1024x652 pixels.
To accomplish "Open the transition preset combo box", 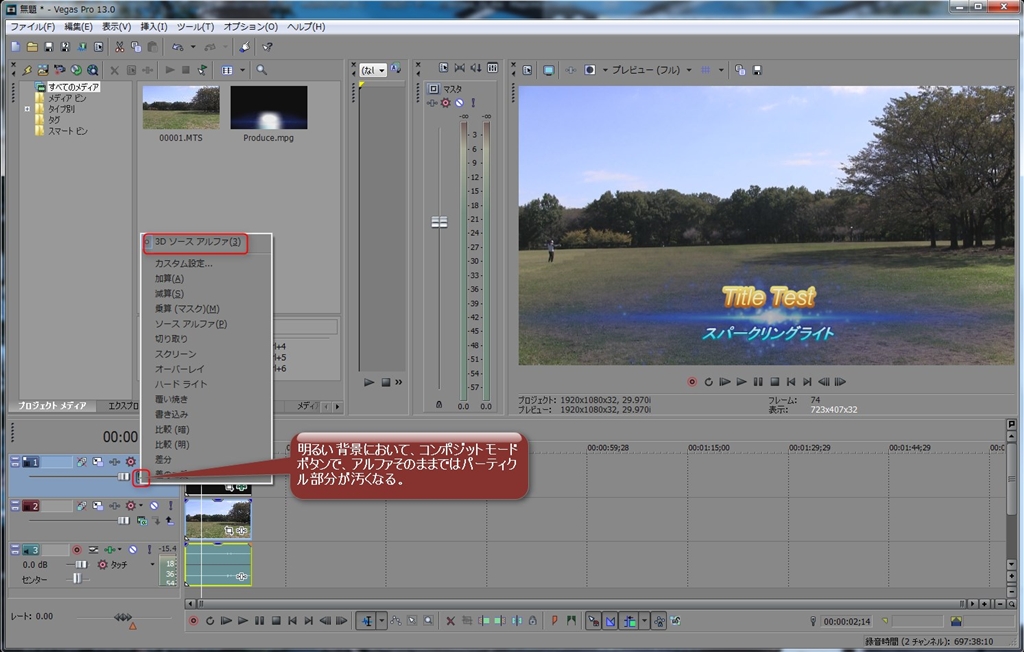I will (x=373, y=70).
